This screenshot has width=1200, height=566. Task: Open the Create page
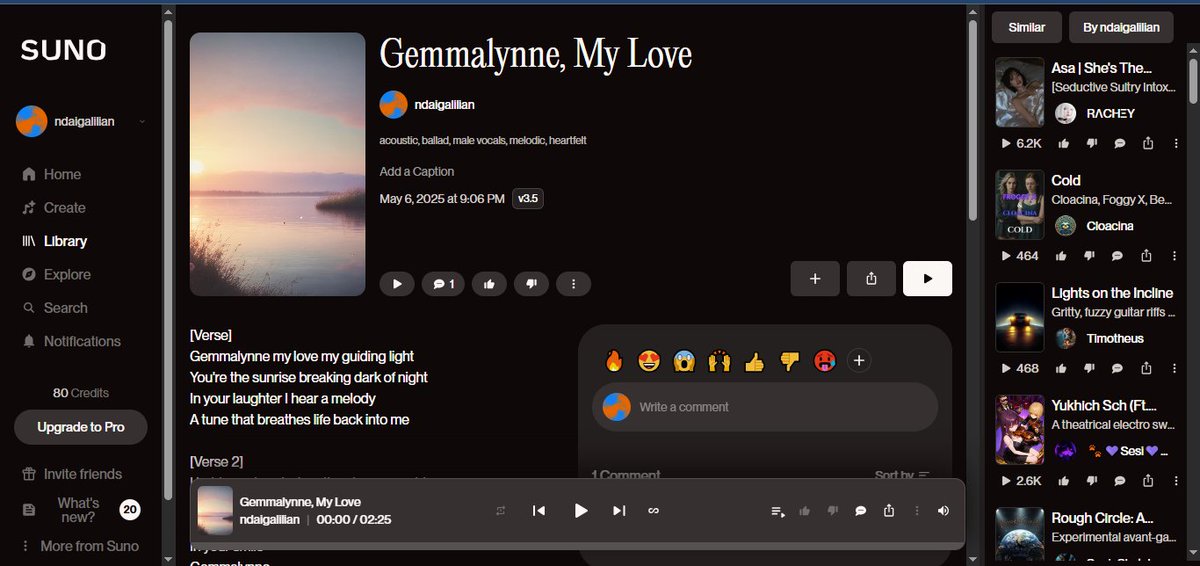tap(53, 208)
